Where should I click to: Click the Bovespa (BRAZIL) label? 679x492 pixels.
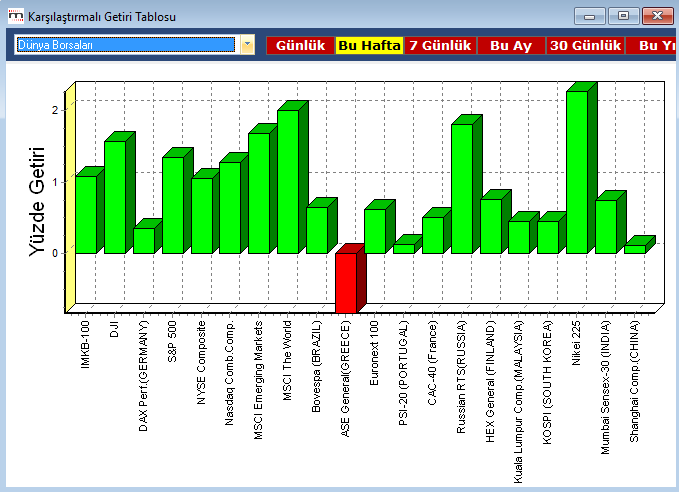pos(317,366)
